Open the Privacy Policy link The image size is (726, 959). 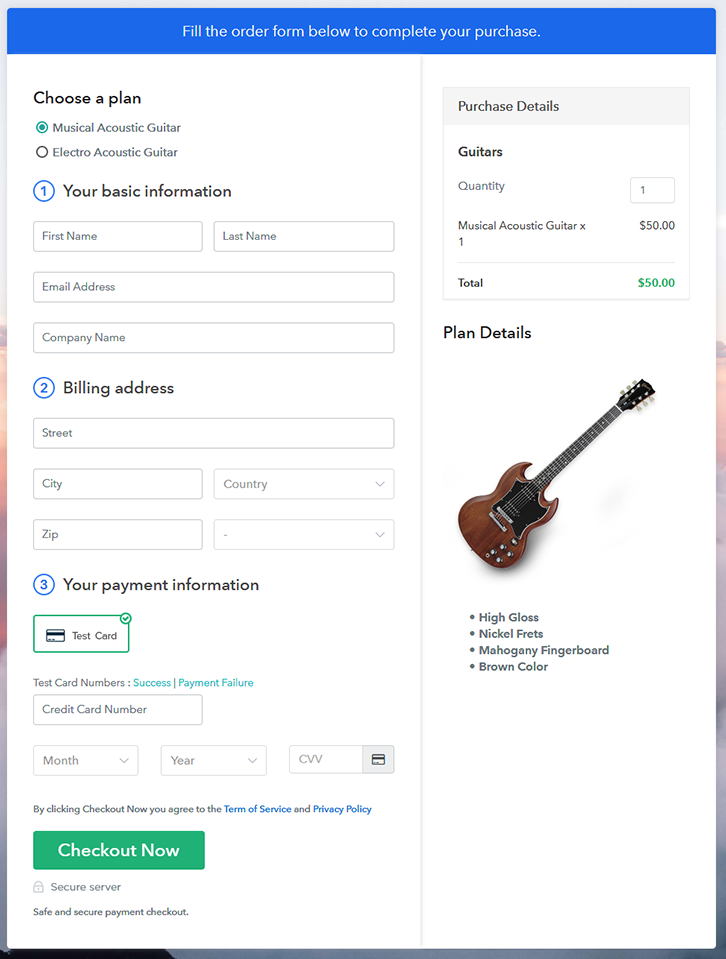coord(342,809)
